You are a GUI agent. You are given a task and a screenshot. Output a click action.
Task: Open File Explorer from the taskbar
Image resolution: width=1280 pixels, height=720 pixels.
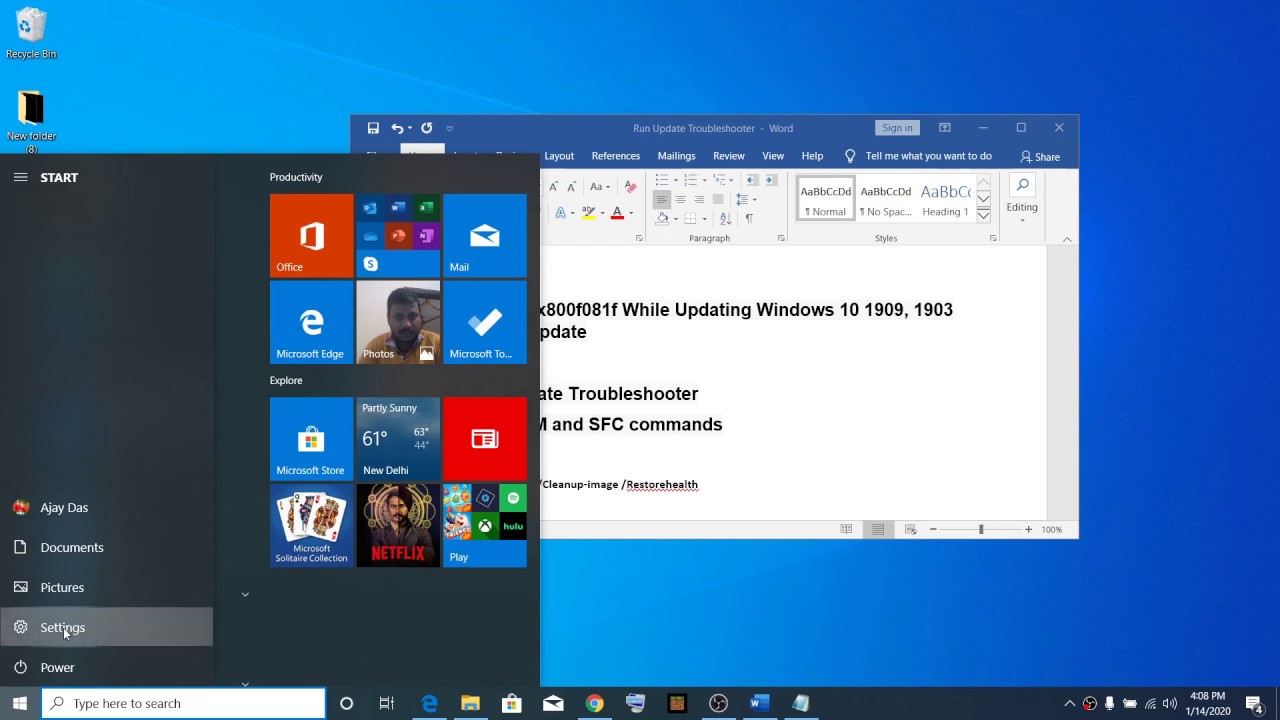pyautogui.click(x=470, y=703)
